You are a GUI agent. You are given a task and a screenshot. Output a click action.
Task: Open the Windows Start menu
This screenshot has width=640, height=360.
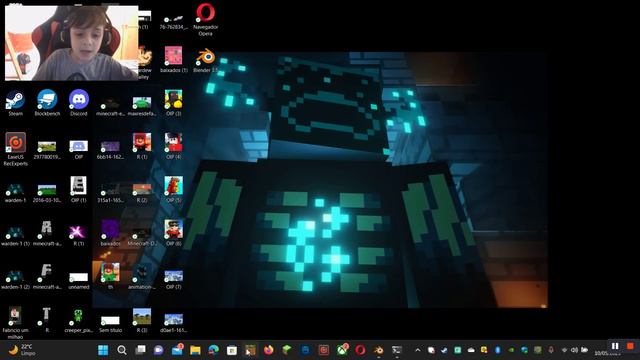[103, 350]
